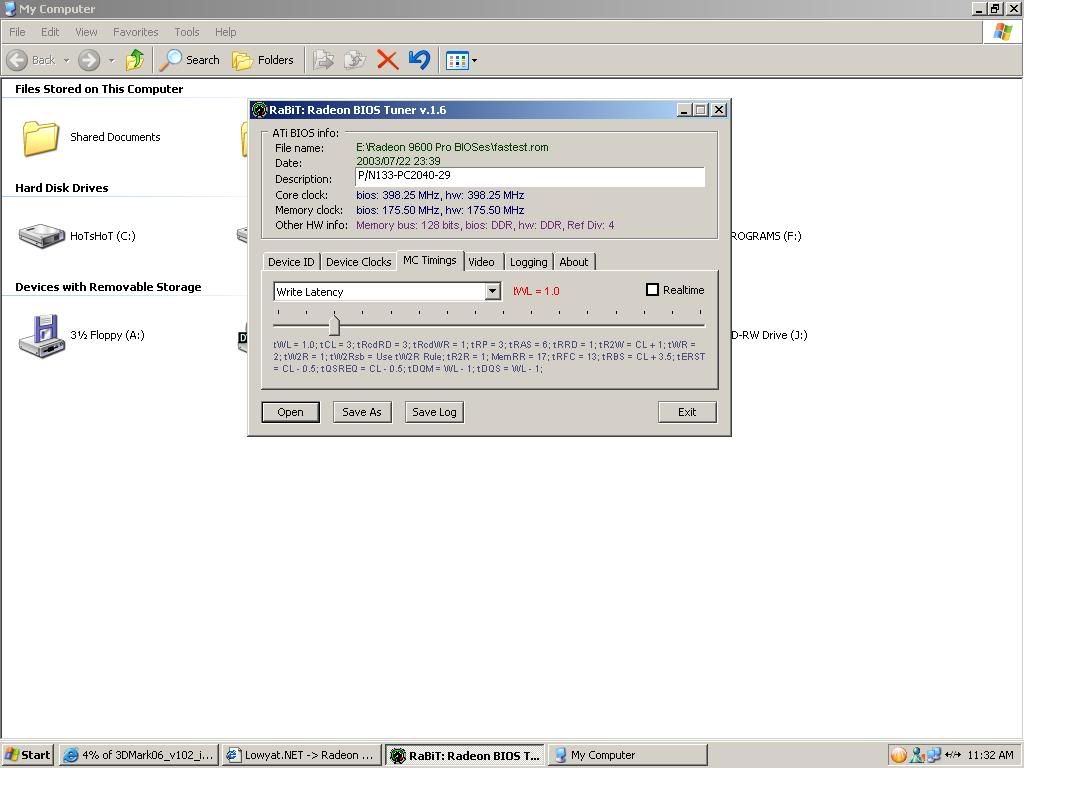Go up one folder level in My Computer
The width and height of the screenshot is (1075, 806).
(135, 60)
